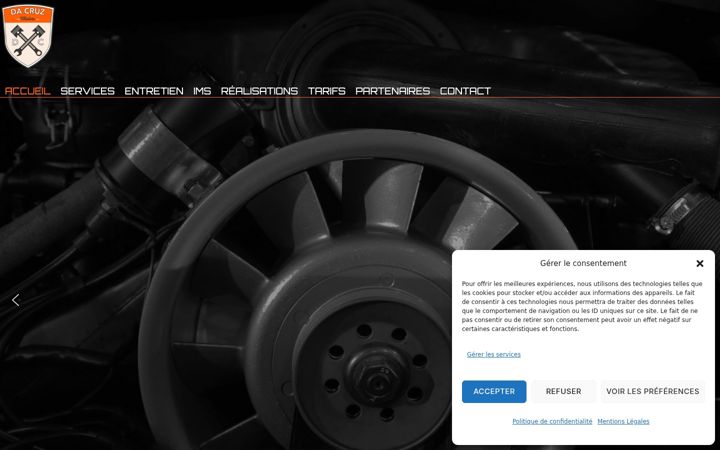Show the previous slide with left arrow

pos(16,300)
